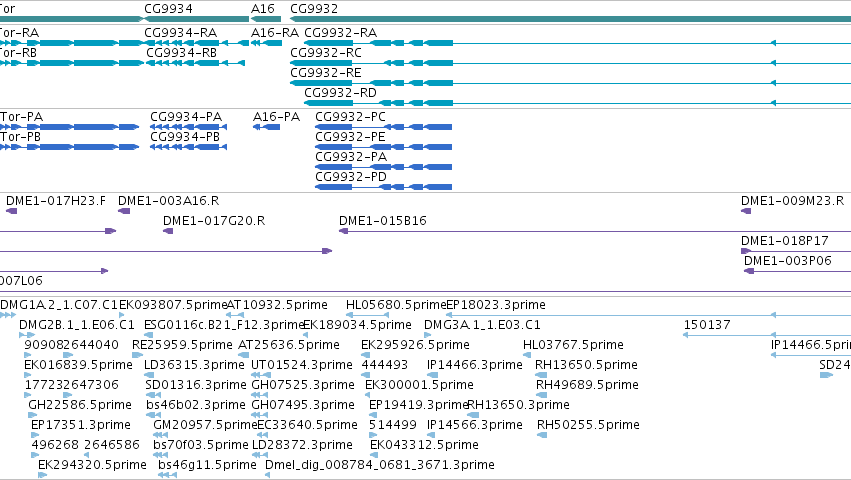Open the RH13650.3prime EST label

pos(518,406)
